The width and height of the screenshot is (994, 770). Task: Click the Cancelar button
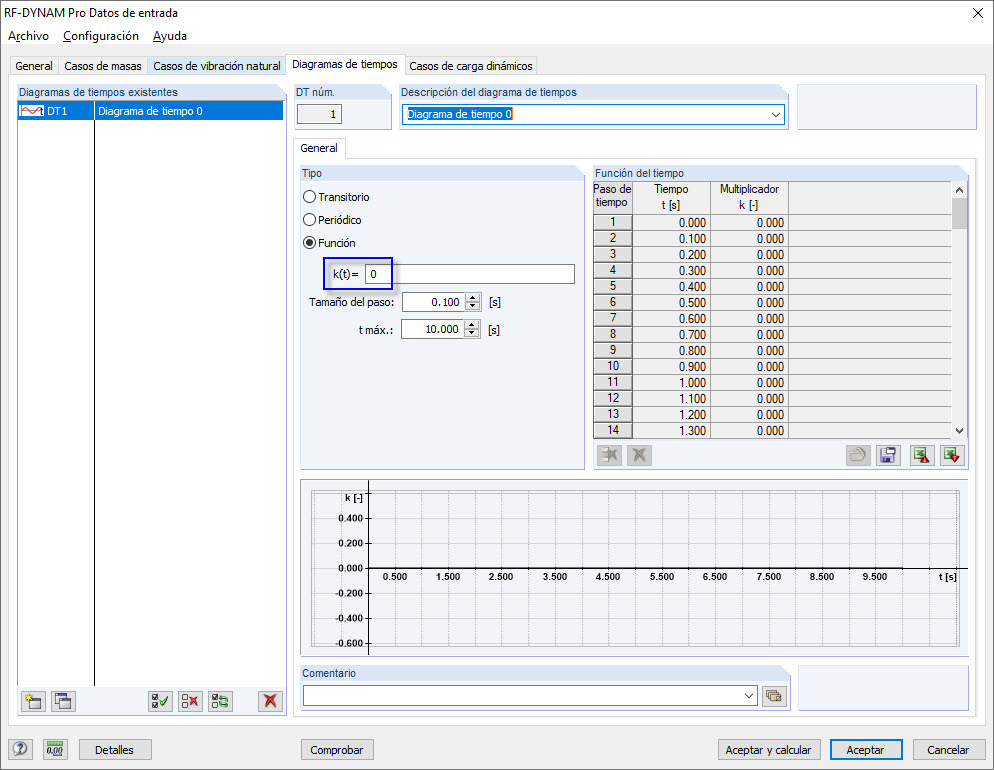pyautogui.click(x=948, y=750)
